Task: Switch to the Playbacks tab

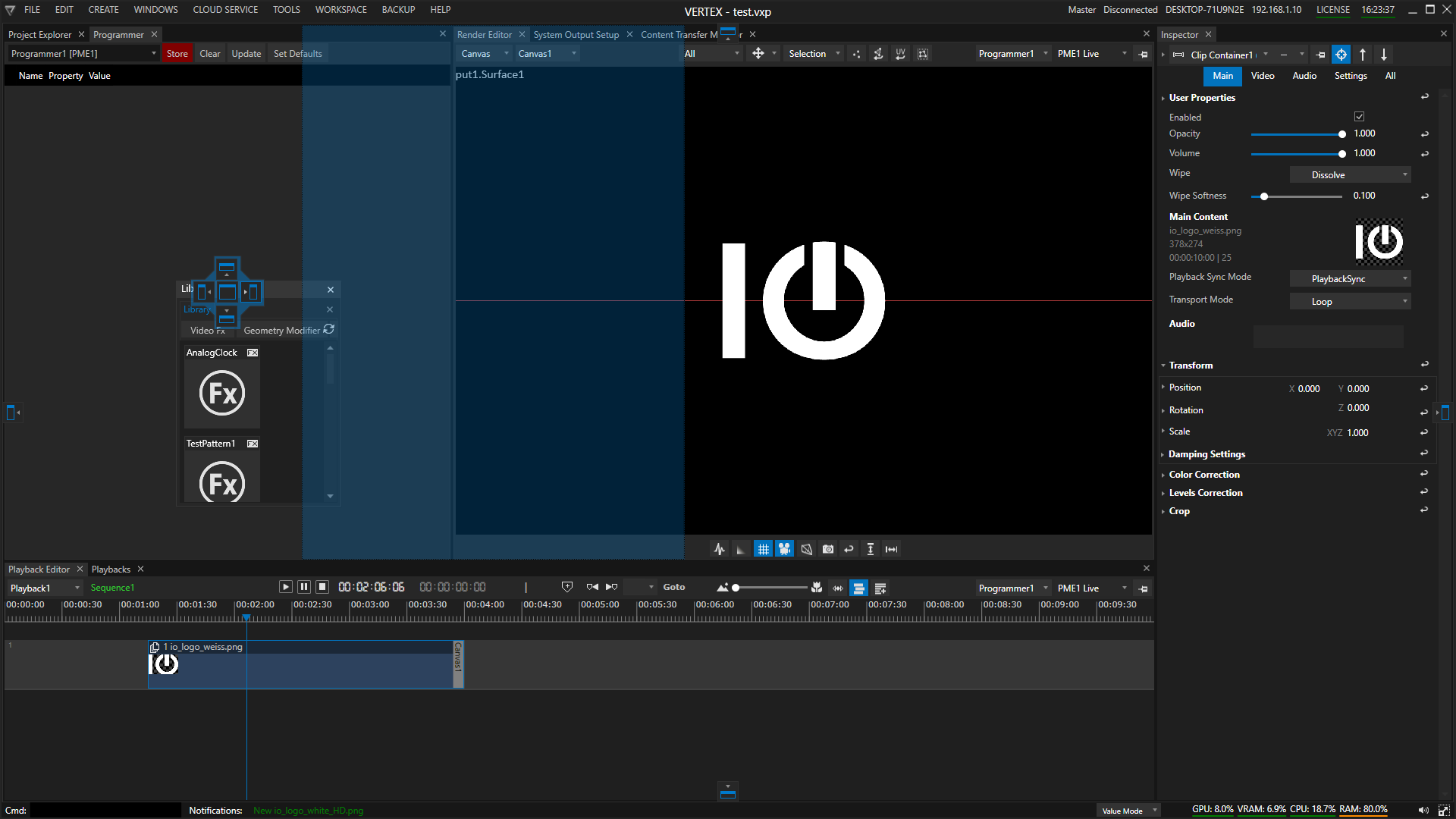Action: [111, 570]
